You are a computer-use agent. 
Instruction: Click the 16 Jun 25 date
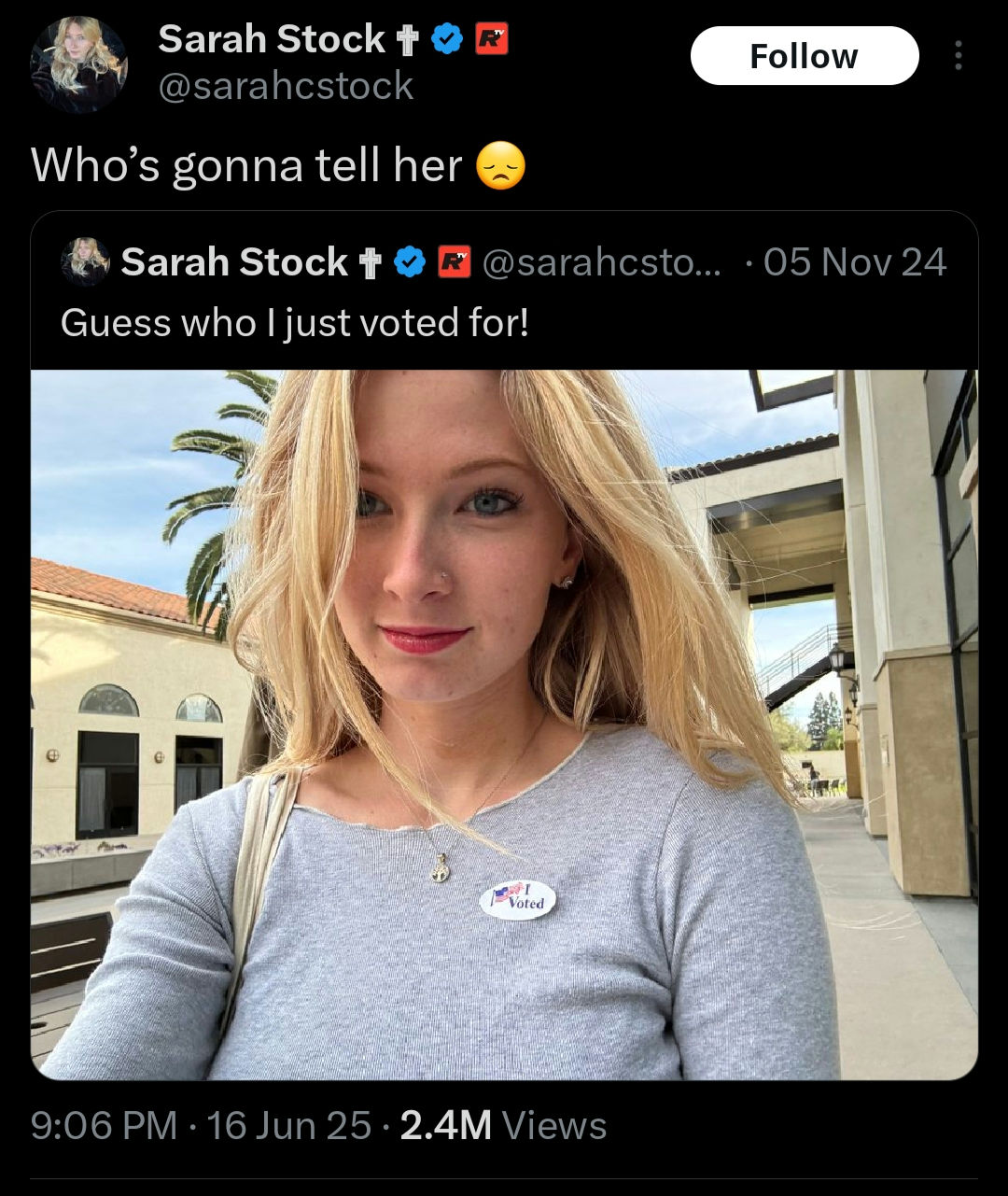(289, 1125)
